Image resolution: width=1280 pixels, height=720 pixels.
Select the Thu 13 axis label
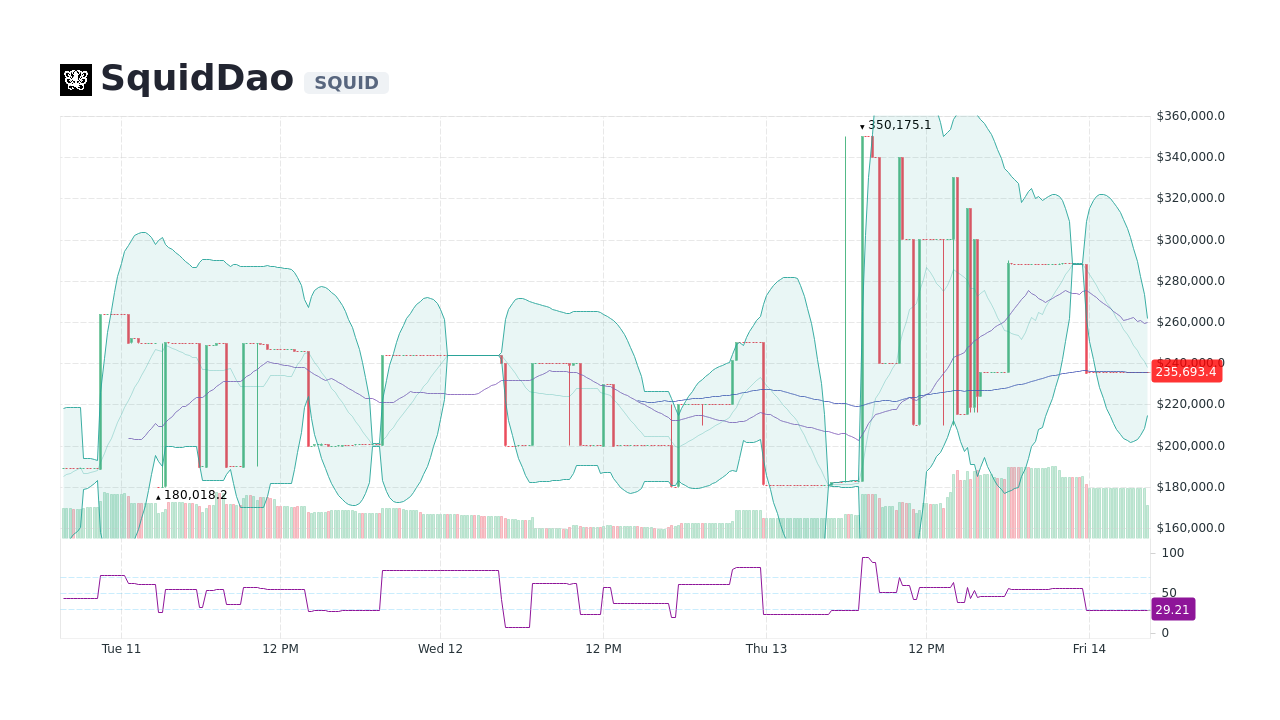click(x=765, y=648)
